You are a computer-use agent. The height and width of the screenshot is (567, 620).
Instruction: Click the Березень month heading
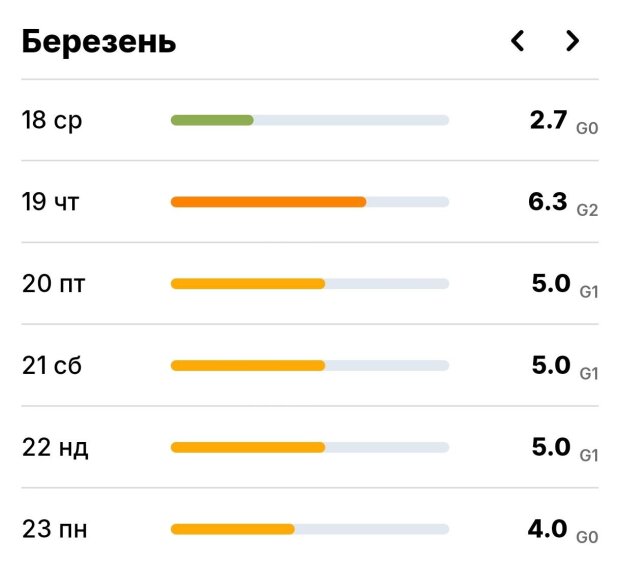click(x=99, y=42)
